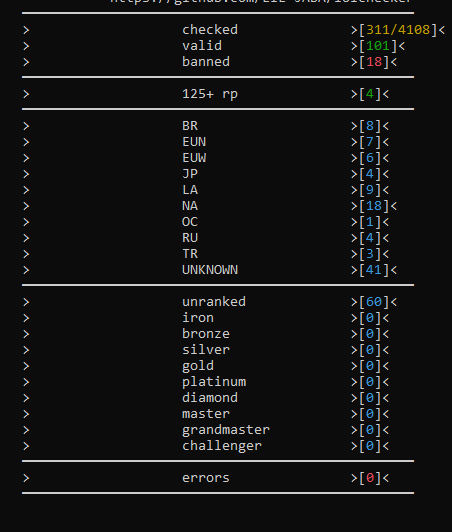Click the errors label

pos(206,478)
